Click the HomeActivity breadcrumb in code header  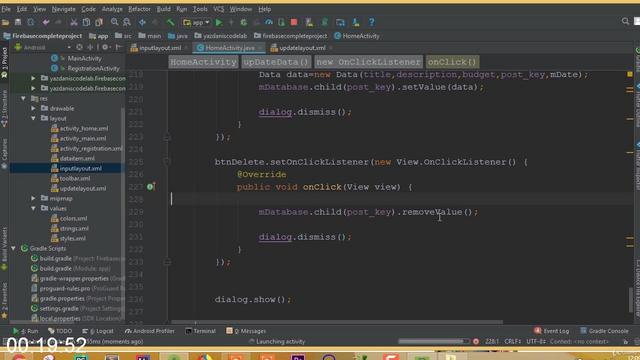pyautogui.click(x=203, y=62)
